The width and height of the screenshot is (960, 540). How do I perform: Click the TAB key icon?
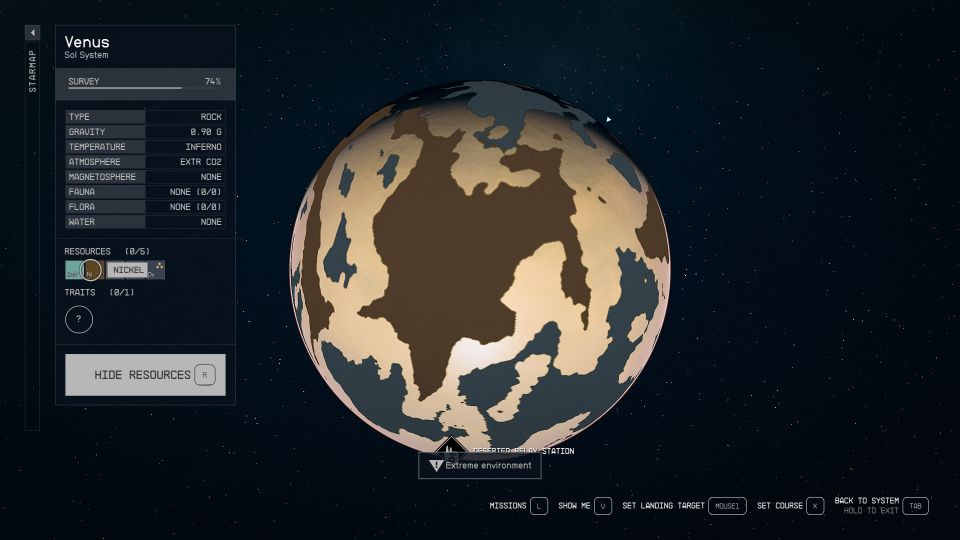916,506
